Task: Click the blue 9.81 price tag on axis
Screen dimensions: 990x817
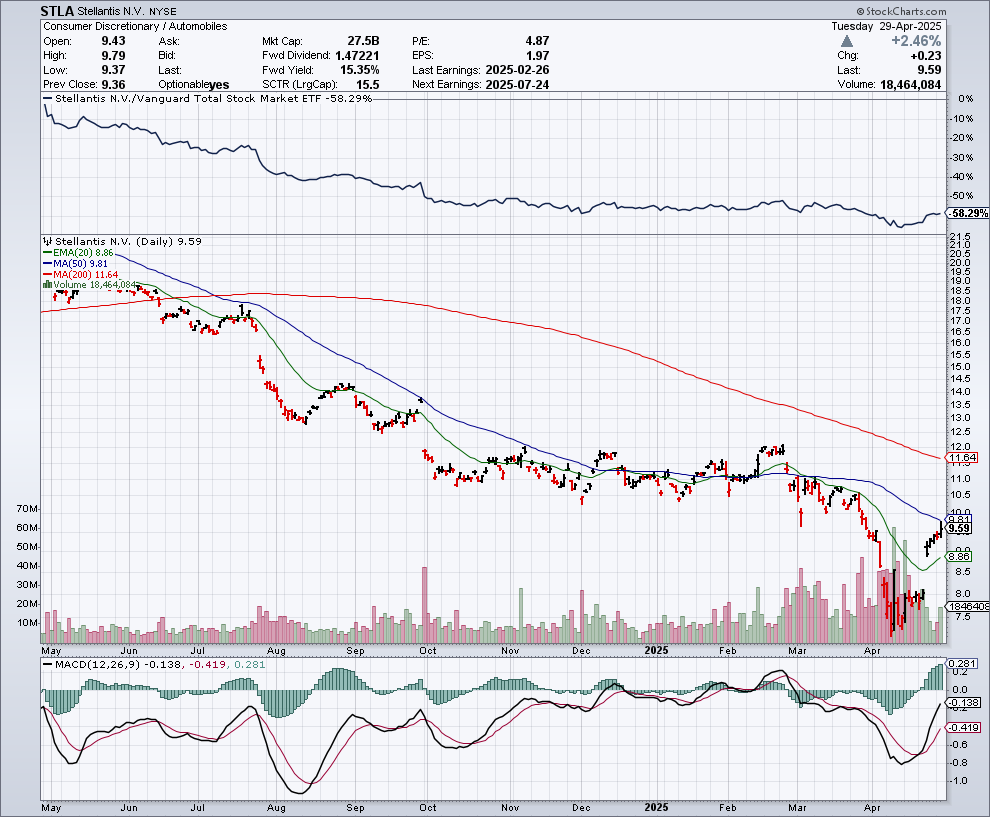Action: 960,519
